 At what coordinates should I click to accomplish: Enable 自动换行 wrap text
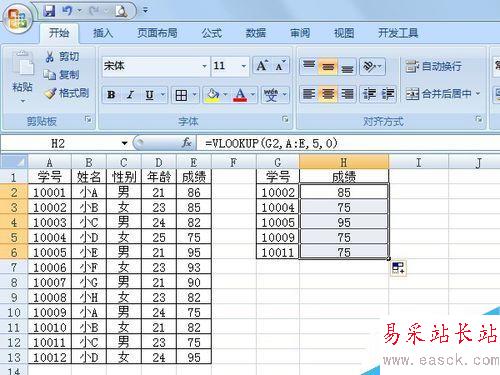coord(434,66)
